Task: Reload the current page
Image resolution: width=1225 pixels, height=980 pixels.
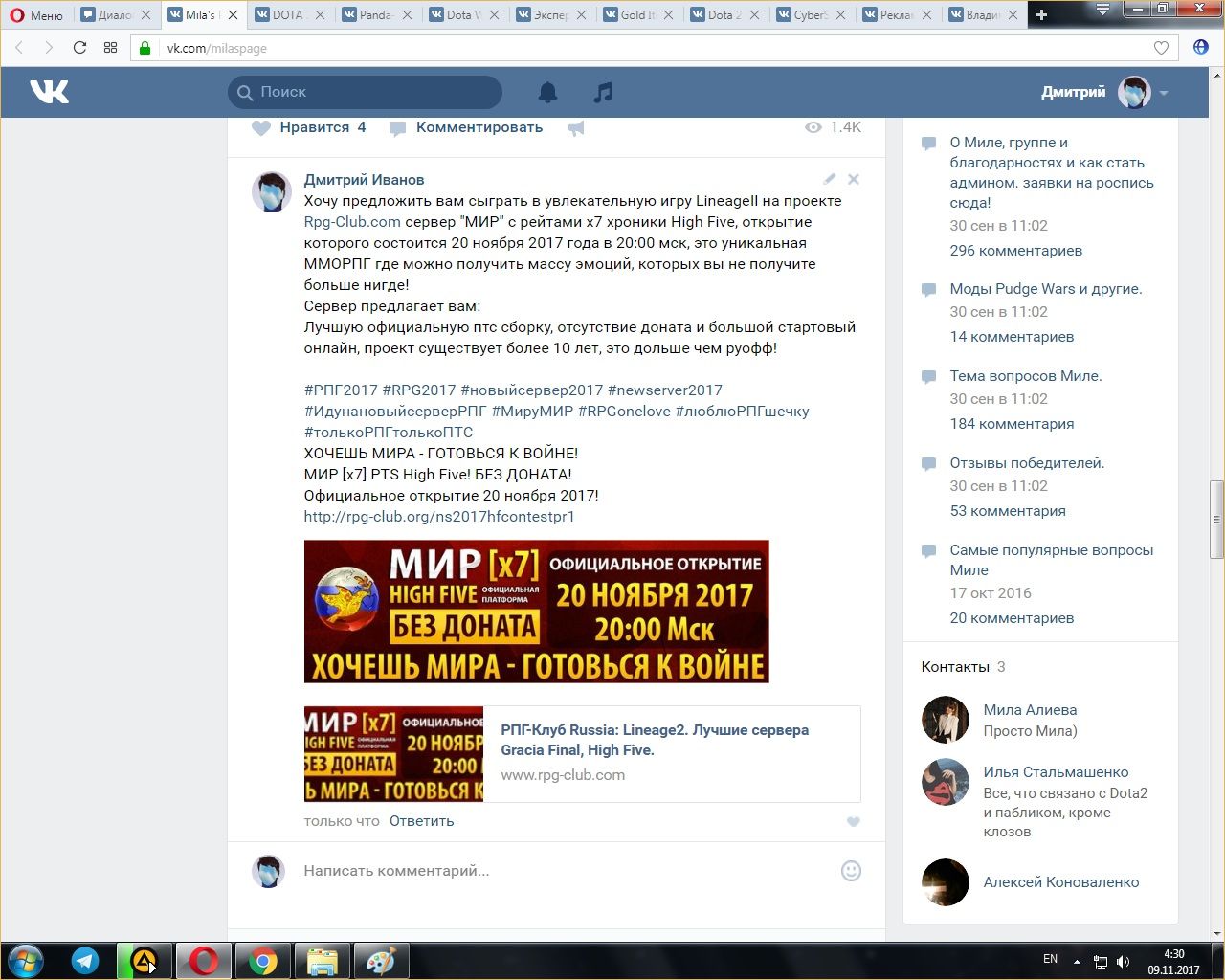Action: [79, 48]
